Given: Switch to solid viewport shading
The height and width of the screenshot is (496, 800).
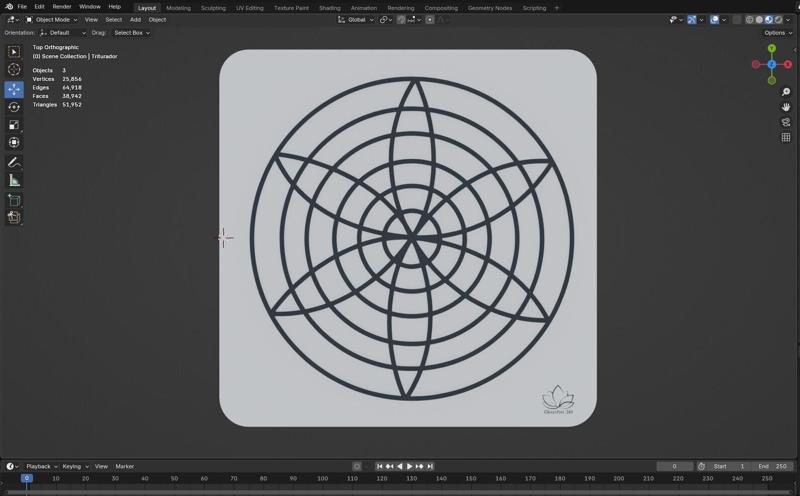Looking at the screenshot, I should tap(759, 20).
